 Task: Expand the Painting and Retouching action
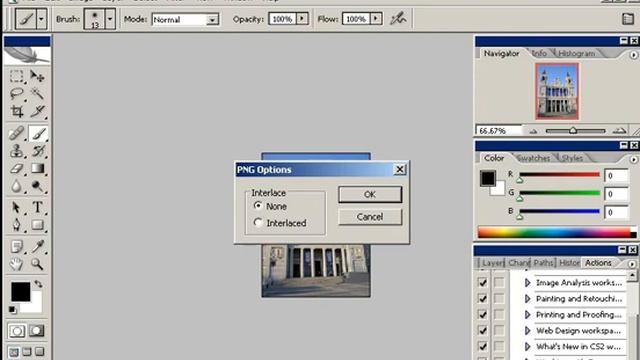click(527, 298)
